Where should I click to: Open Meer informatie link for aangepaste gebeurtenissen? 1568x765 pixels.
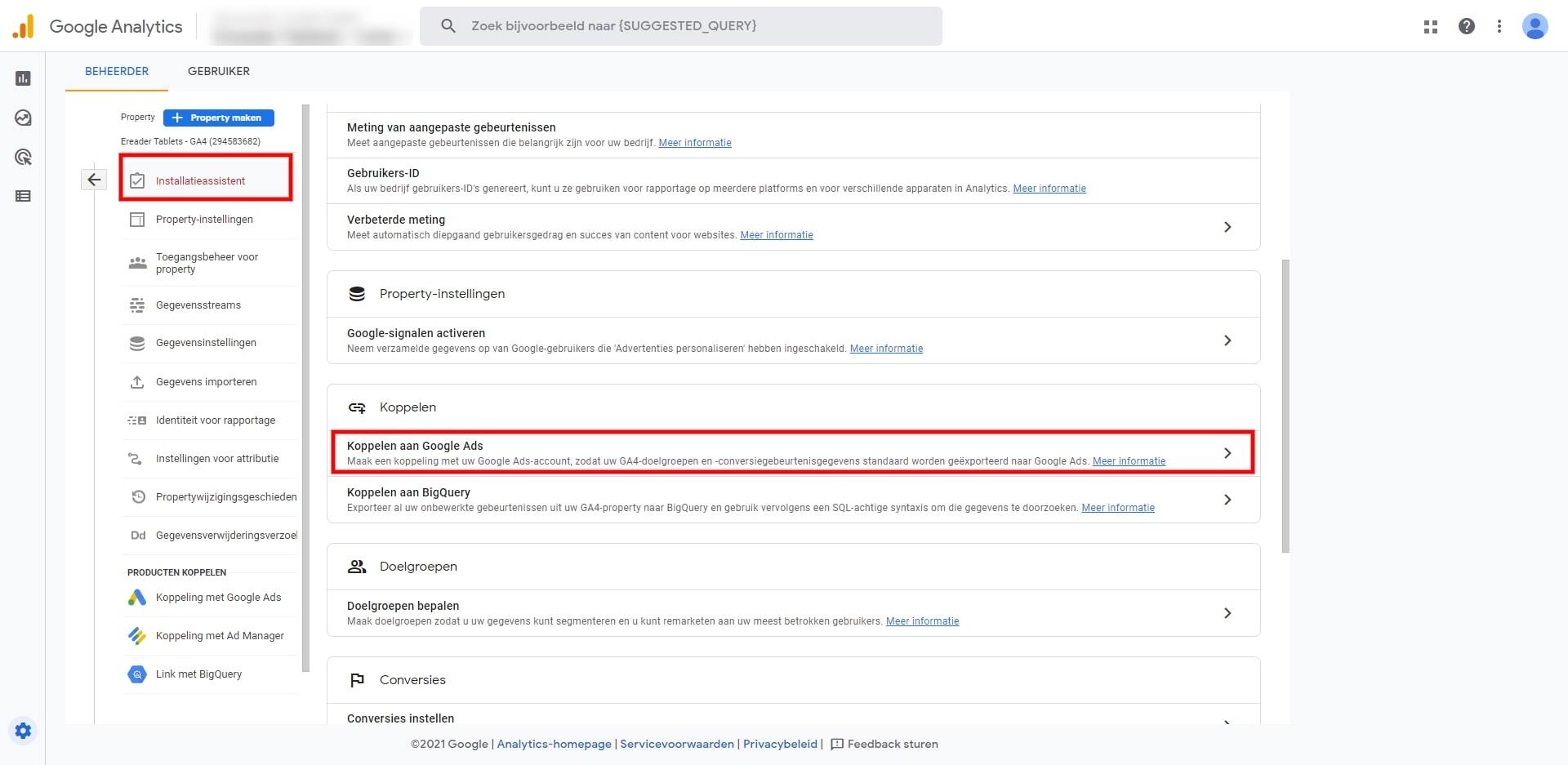[x=695, y=143]
